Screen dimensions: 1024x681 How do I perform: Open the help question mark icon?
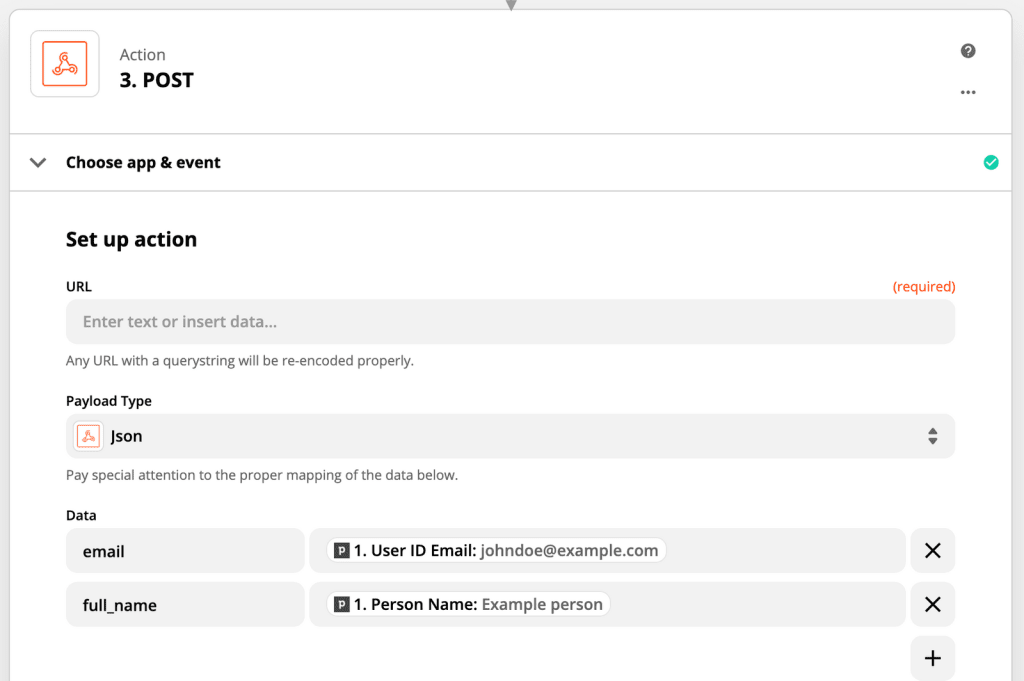(968, 51)
